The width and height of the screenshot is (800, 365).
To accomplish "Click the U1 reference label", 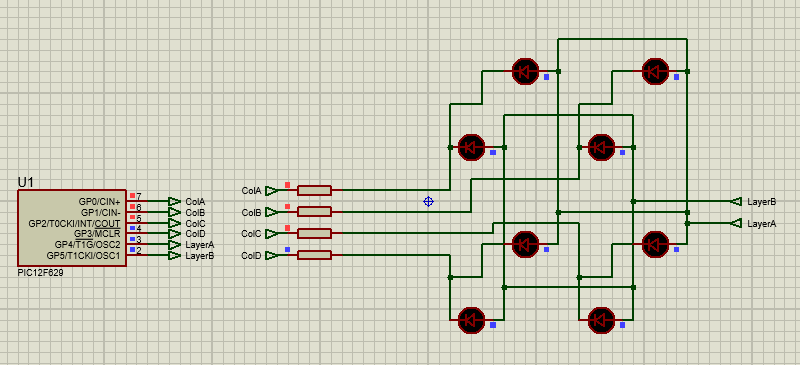I will pos(25,182).
